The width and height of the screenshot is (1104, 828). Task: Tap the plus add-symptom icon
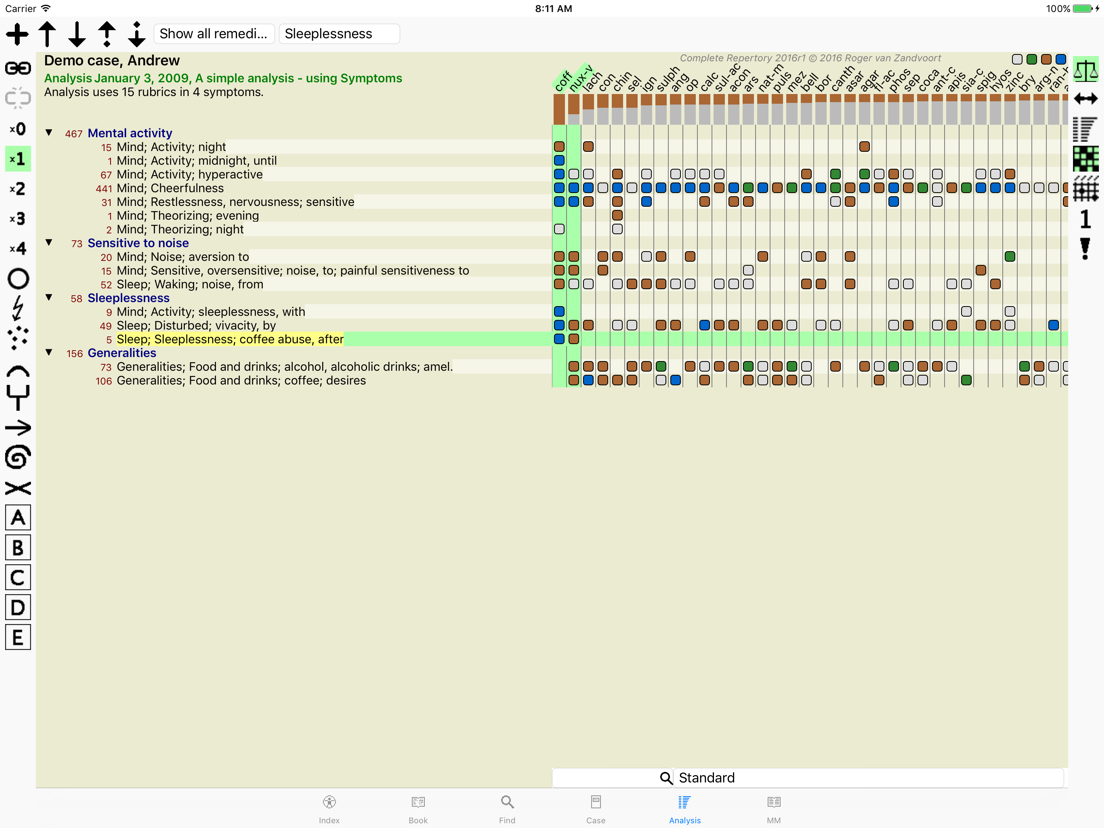pos(18,34)
